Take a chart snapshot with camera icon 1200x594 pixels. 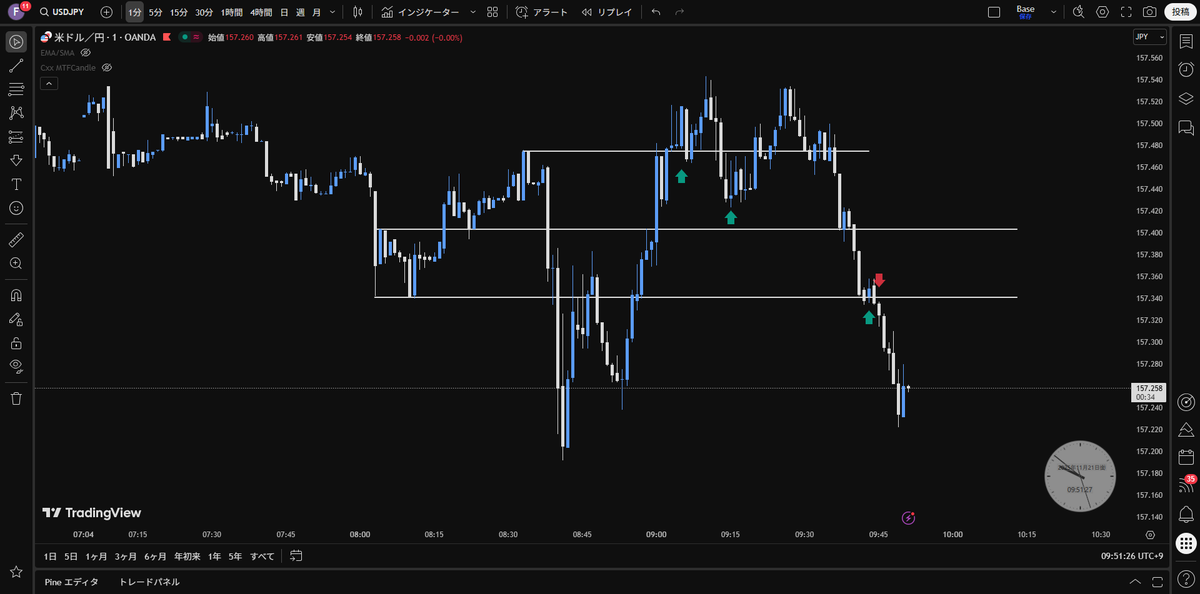(x=1150, y=12)
